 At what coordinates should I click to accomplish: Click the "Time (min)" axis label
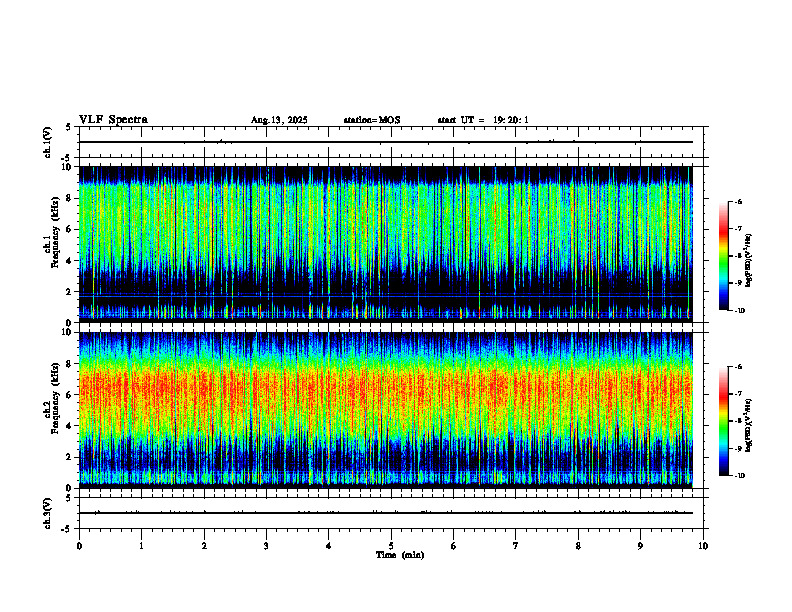click(x=400, y=555)
